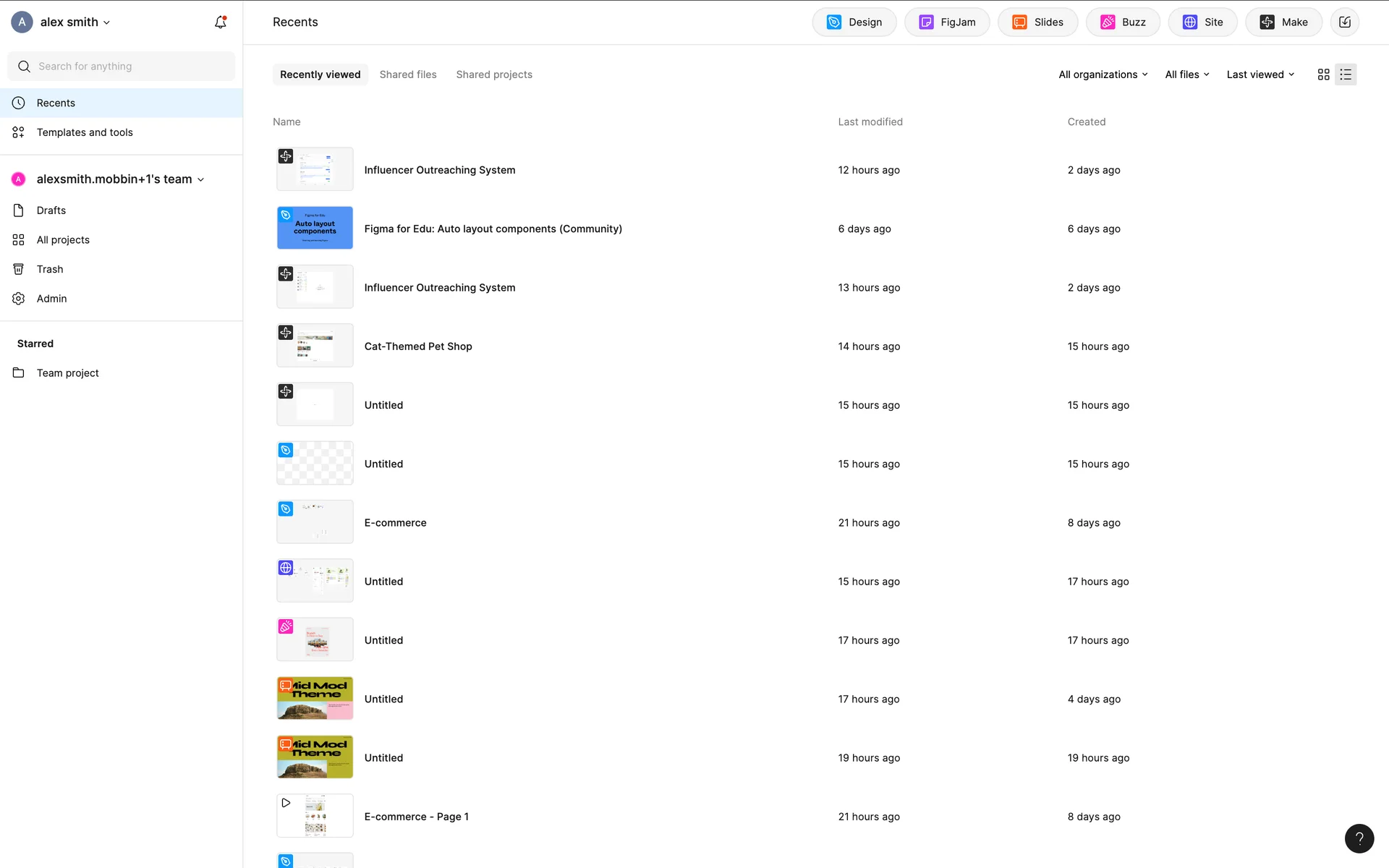Open the notifications bell
The image size is (1389, 868).
pos(221,22)
